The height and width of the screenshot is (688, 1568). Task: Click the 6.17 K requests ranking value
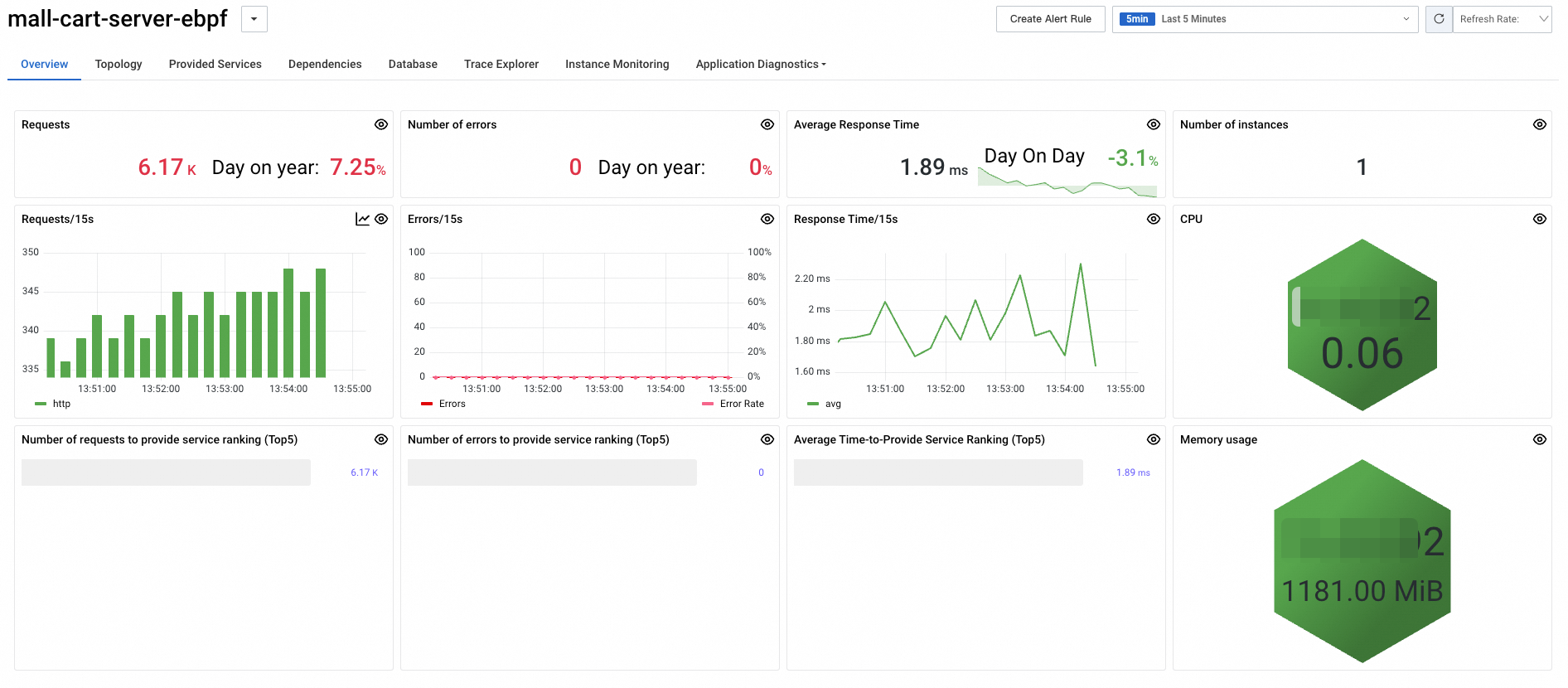pyautogui.click(x=364, y=472)
